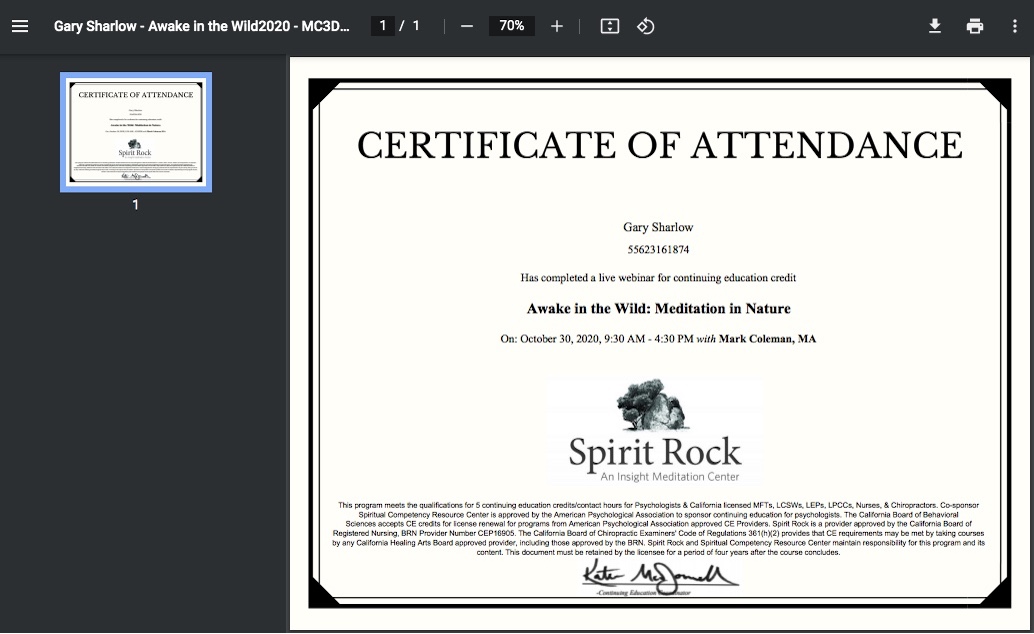Click the thumbnail page label '1'
This screenshot has width=1034, height=634.
click(135, 205)
